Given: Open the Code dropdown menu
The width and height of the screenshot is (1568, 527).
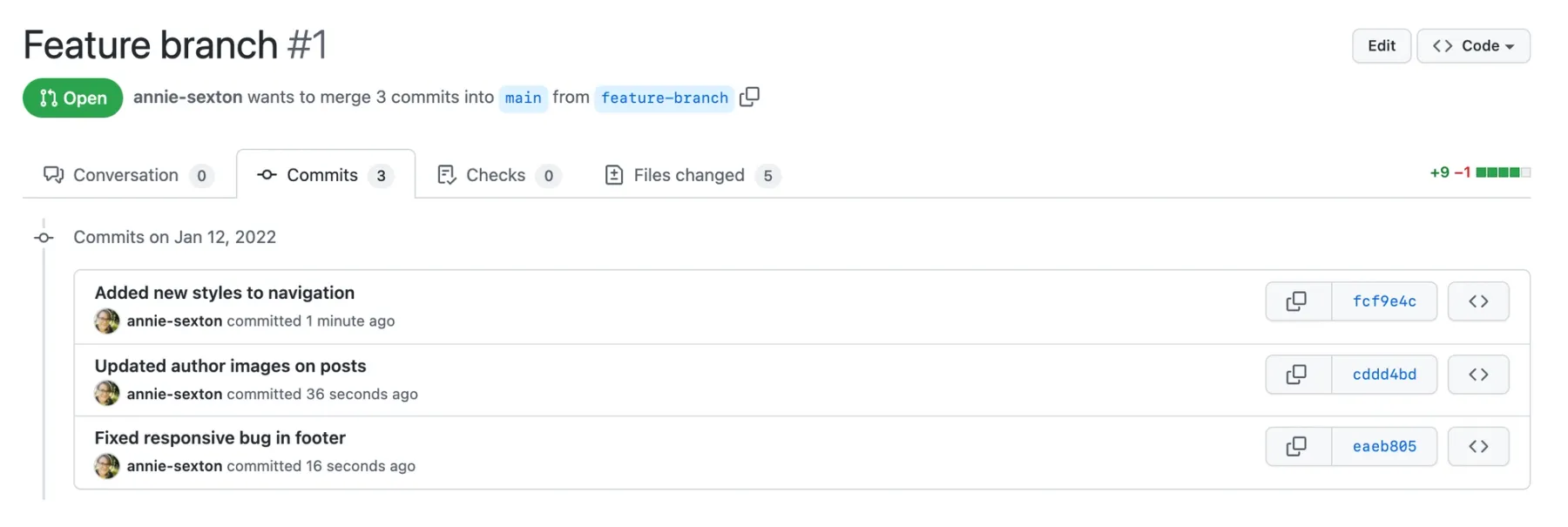Looking at the screenshot, I should [1473, 46].
